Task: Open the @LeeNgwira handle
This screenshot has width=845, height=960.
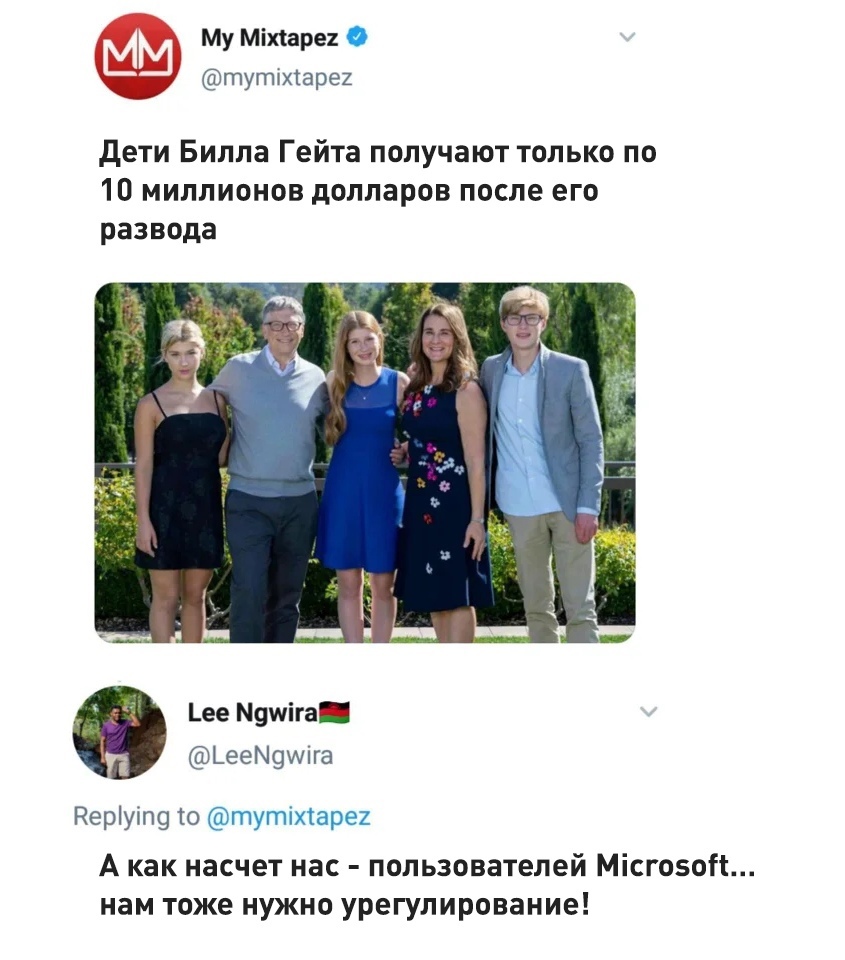Action: 260,756
